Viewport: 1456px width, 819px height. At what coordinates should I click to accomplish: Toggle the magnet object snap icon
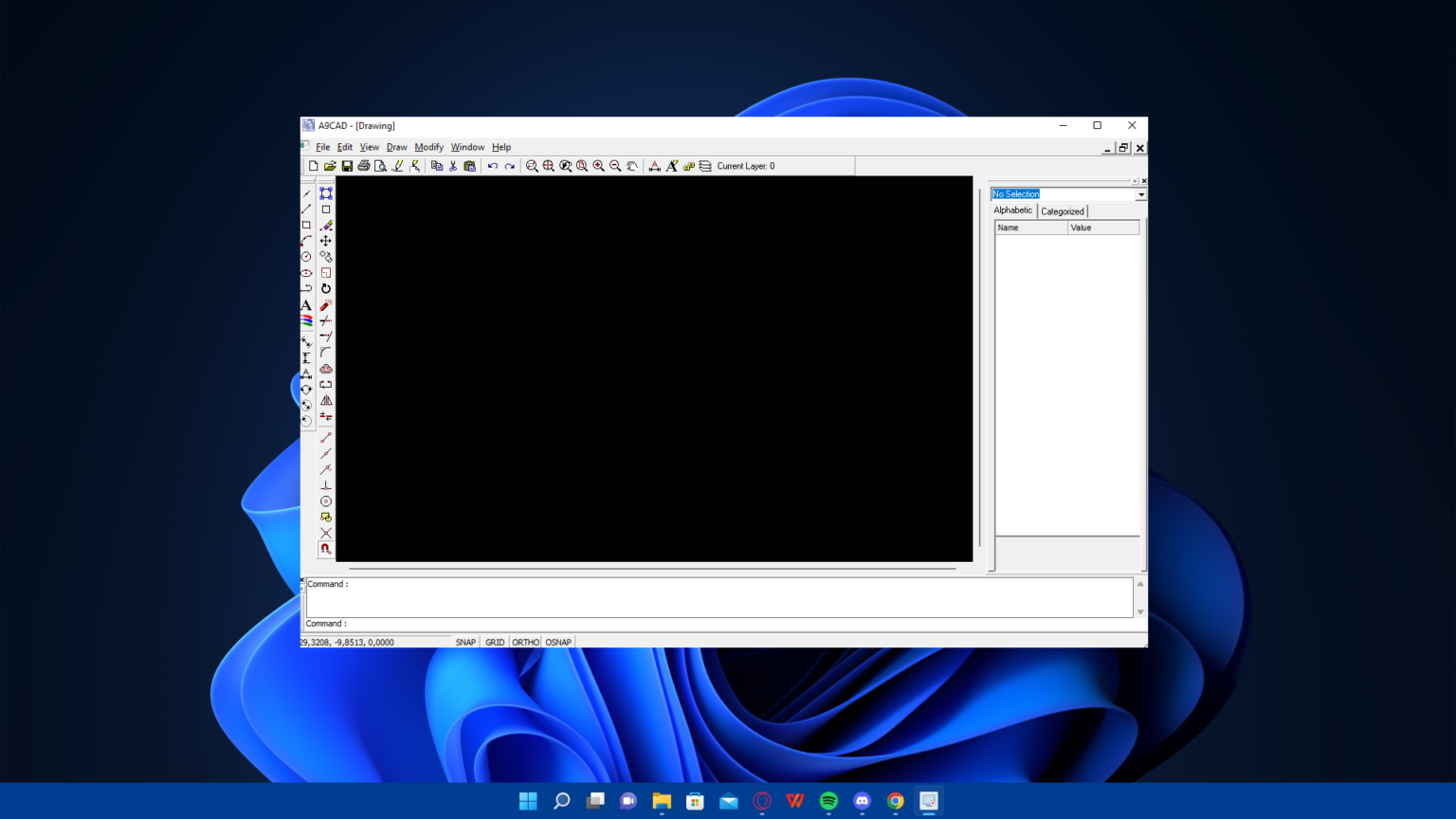(x=326, y=549)
